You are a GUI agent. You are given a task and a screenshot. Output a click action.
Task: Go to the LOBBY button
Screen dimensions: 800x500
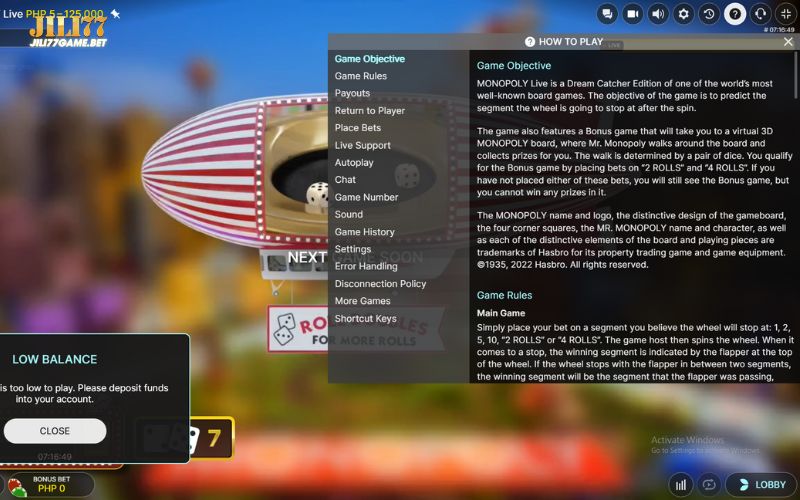point(762,484)
